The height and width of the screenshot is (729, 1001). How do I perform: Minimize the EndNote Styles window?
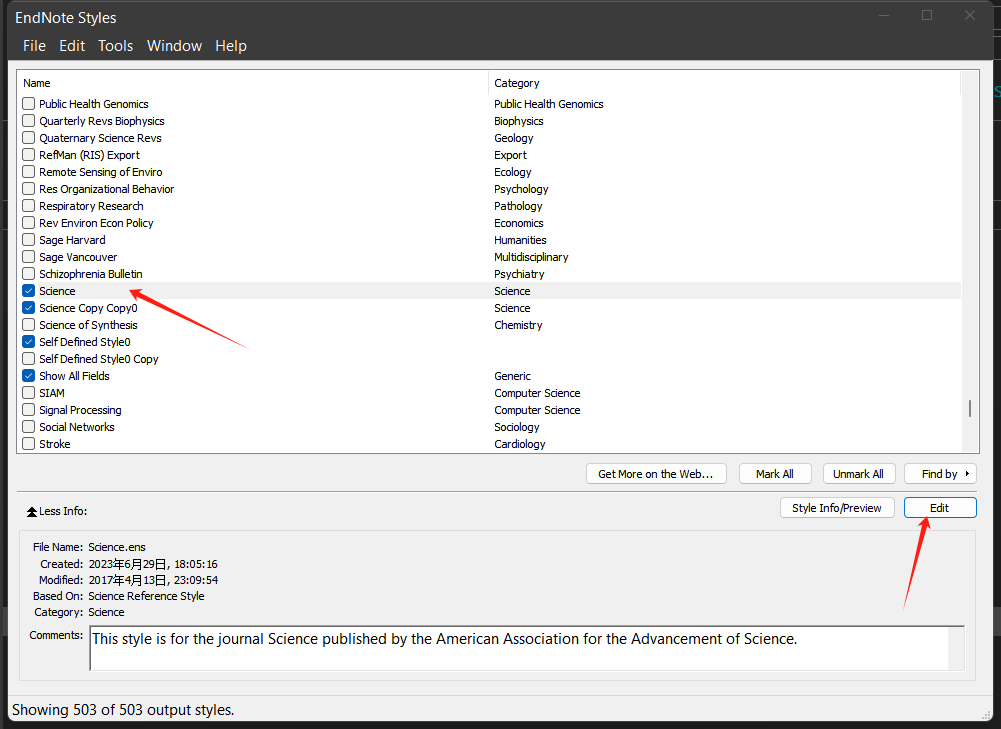884,15
